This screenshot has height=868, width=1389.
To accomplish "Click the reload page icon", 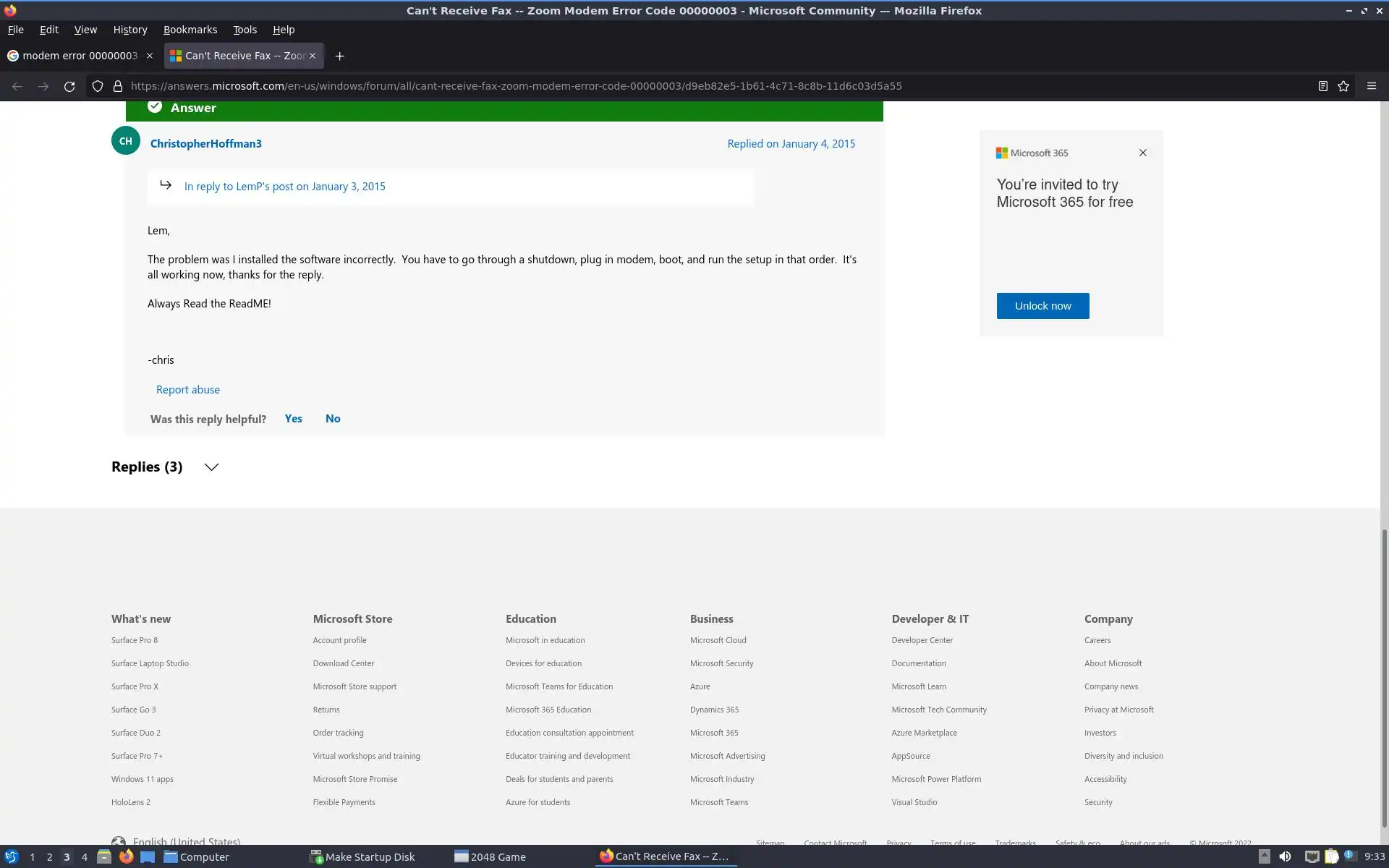I will pos(69,86).
